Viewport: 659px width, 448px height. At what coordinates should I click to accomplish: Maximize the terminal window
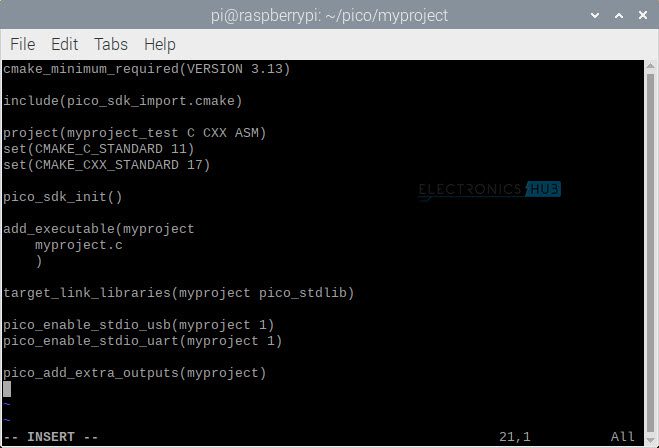click(x=618, y=15)
